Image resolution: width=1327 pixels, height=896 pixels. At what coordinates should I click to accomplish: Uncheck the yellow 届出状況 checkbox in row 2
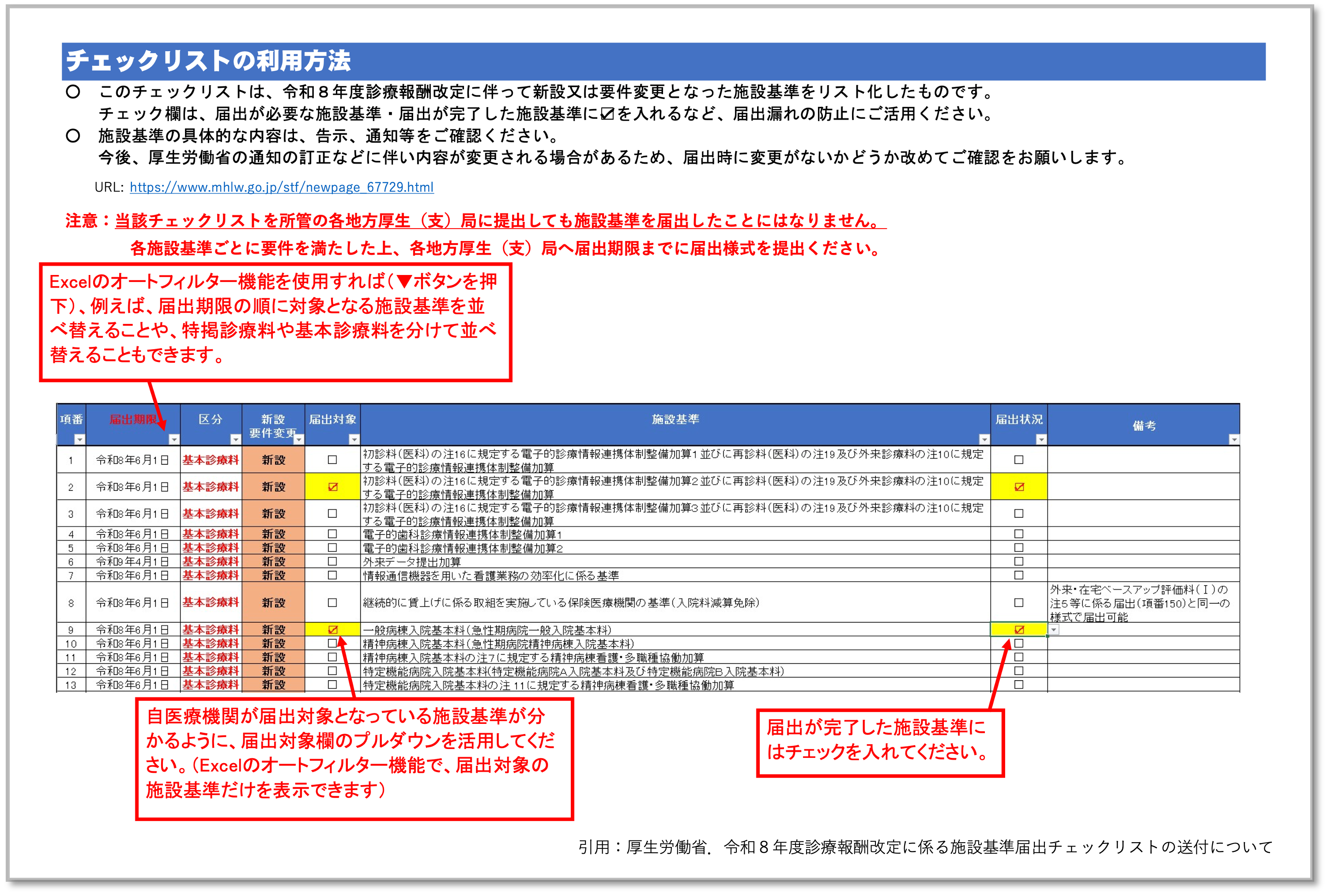(1019, 487)
